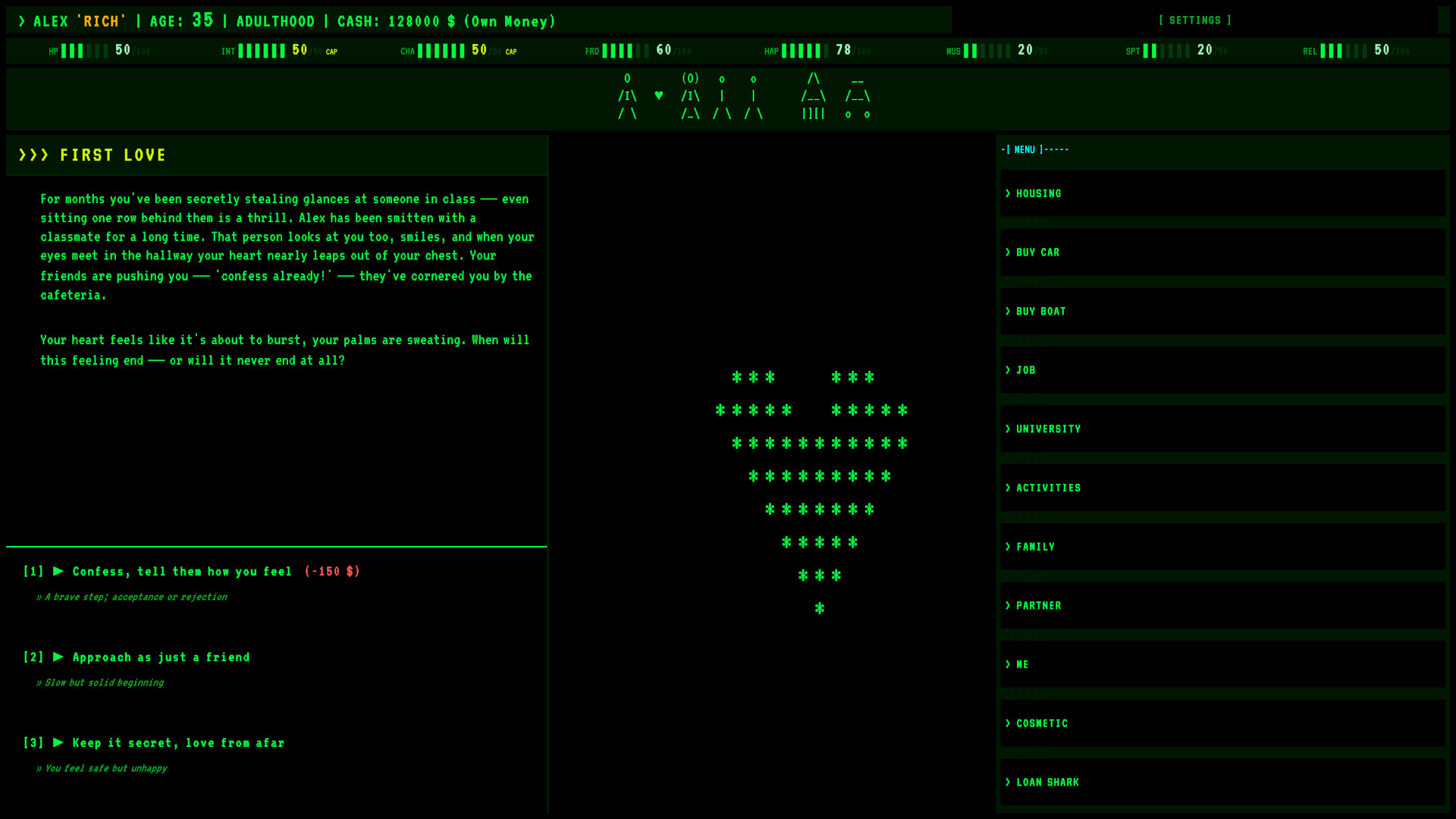Open the Housing menu entry

(1222, 193)
